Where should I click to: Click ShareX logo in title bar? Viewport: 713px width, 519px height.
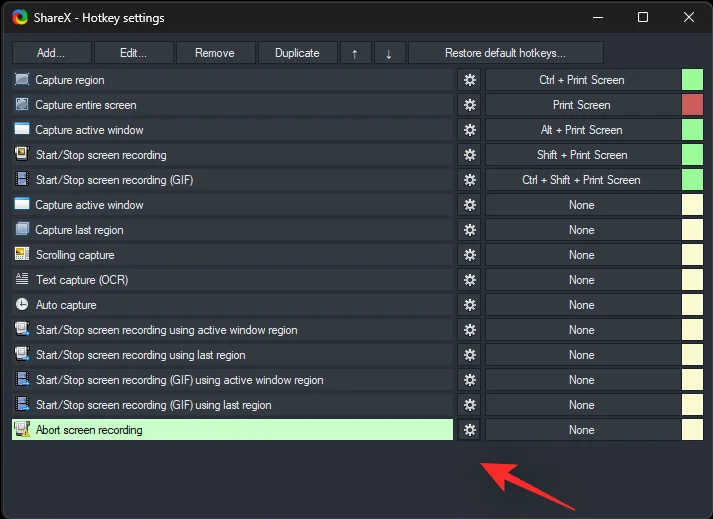(x=20, y=18)
